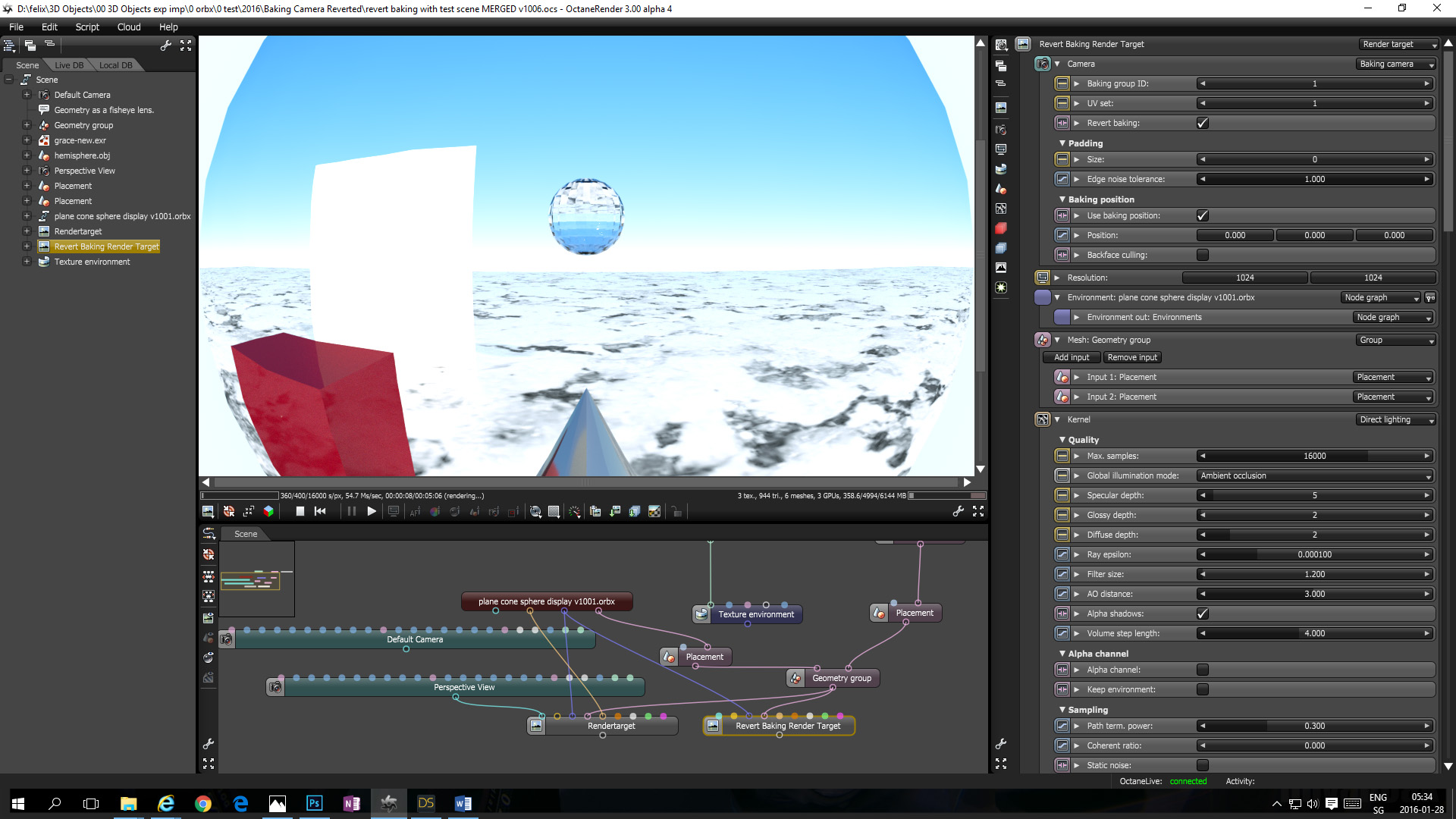Click the pause render icon
This screenshot has height=819, width=1456.
point(351,512)
